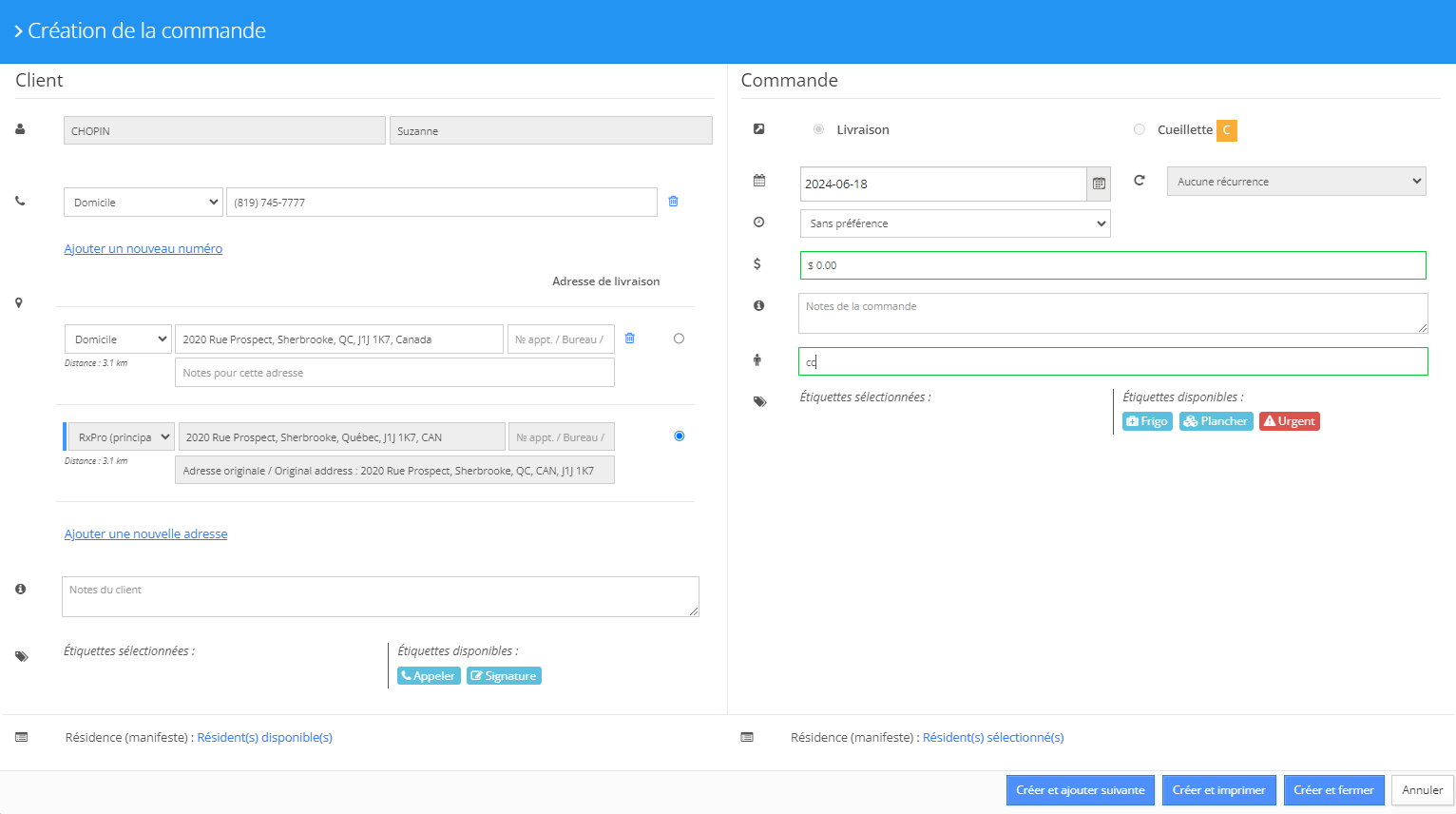The height and width of the screenshot is (814, 1456).
Task: Click the first address field ending in Canada
Action: click(339, 339)
